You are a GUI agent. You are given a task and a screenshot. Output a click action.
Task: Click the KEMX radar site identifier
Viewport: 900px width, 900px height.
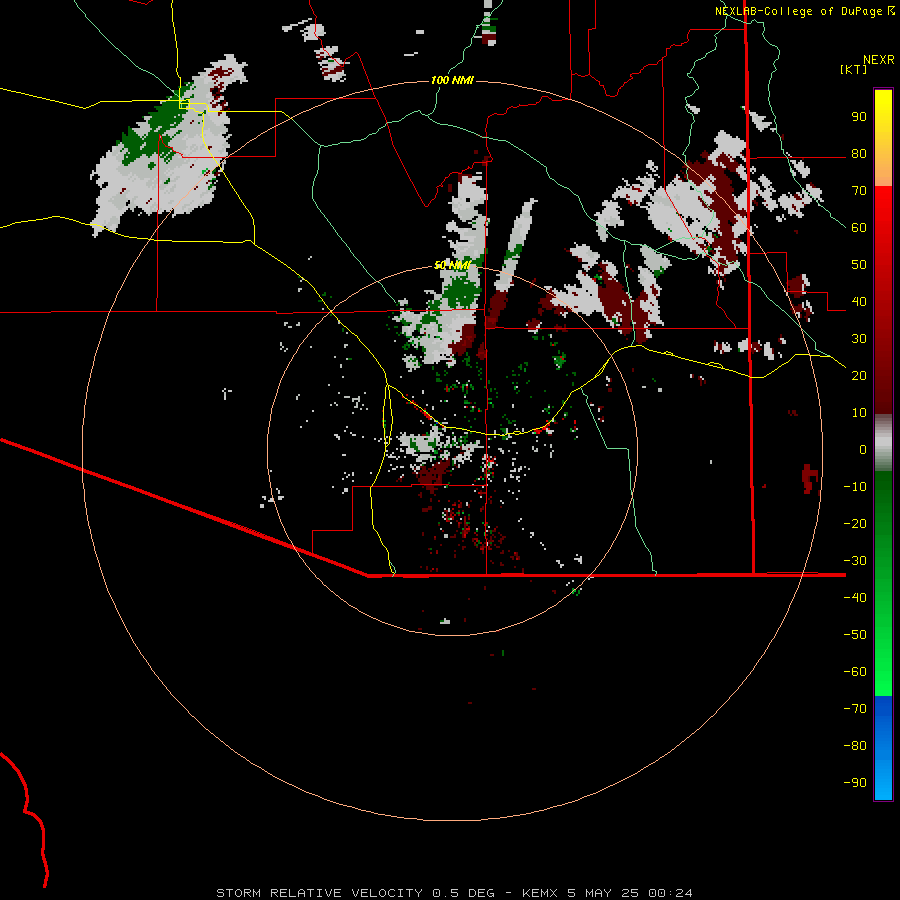(x=540, y=893)
